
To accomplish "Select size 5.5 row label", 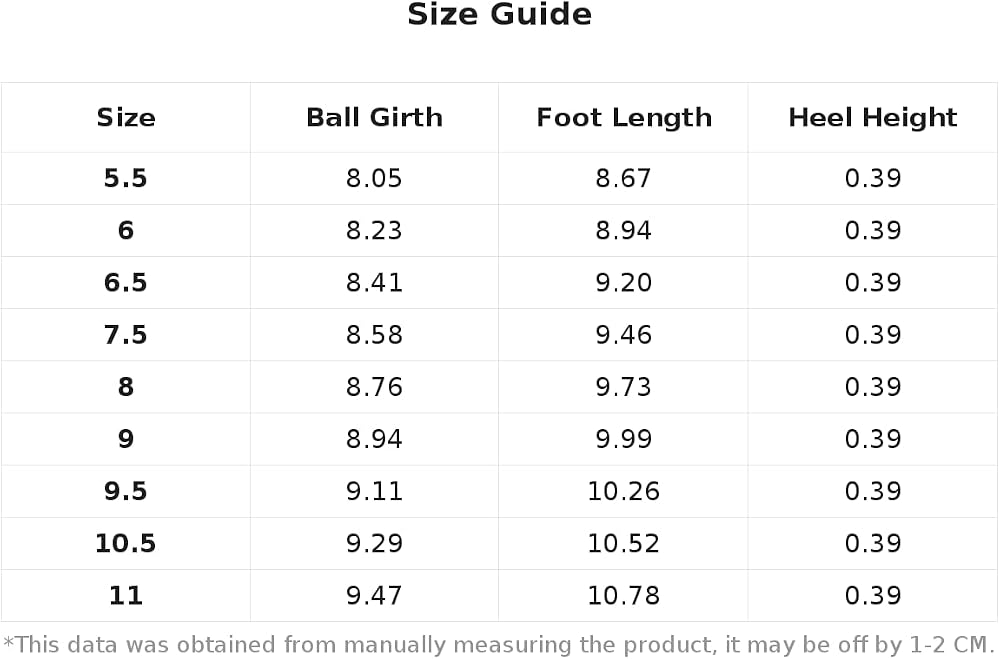I will point(126,178).
